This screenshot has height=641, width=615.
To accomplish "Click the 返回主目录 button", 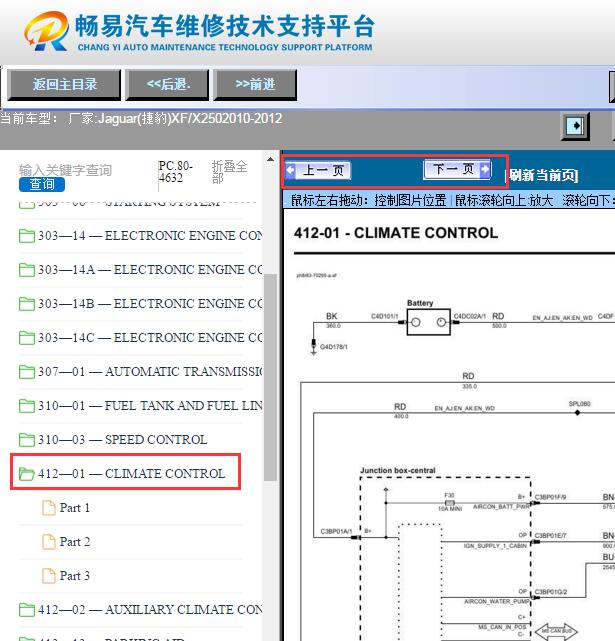I will point(64,85).
